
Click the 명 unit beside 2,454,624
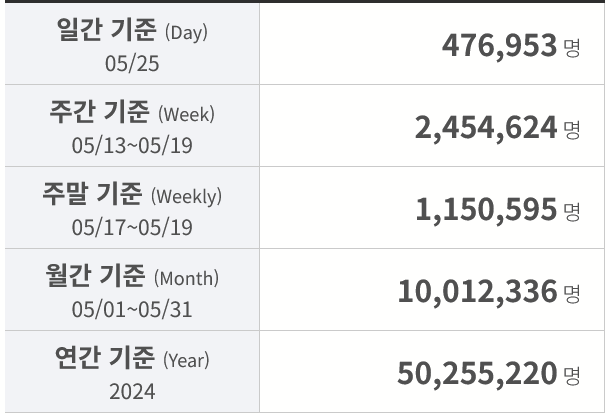572,130
